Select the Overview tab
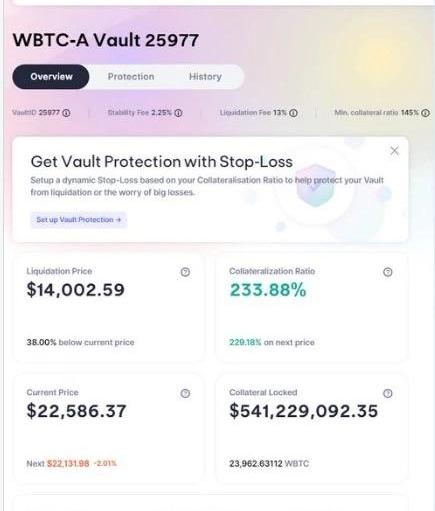Screen dimensions: 435x511 (x=51, y=77)
